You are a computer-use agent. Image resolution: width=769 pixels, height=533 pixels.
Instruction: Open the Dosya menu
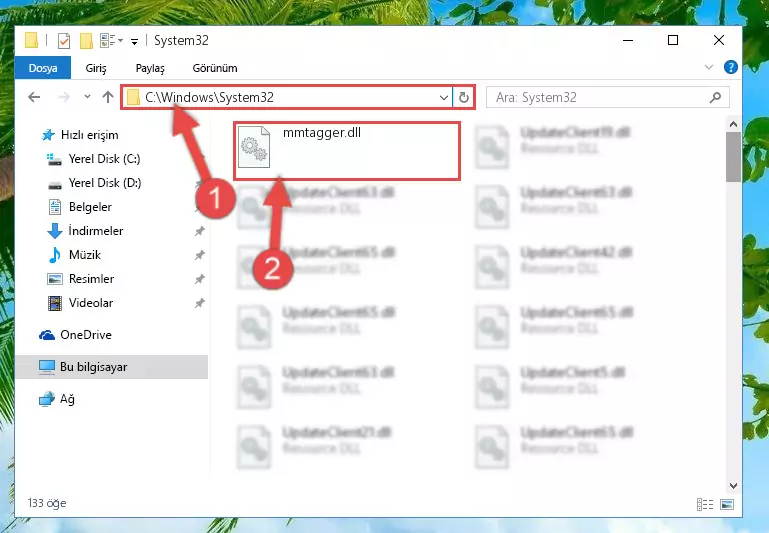(x=43, y=68)
